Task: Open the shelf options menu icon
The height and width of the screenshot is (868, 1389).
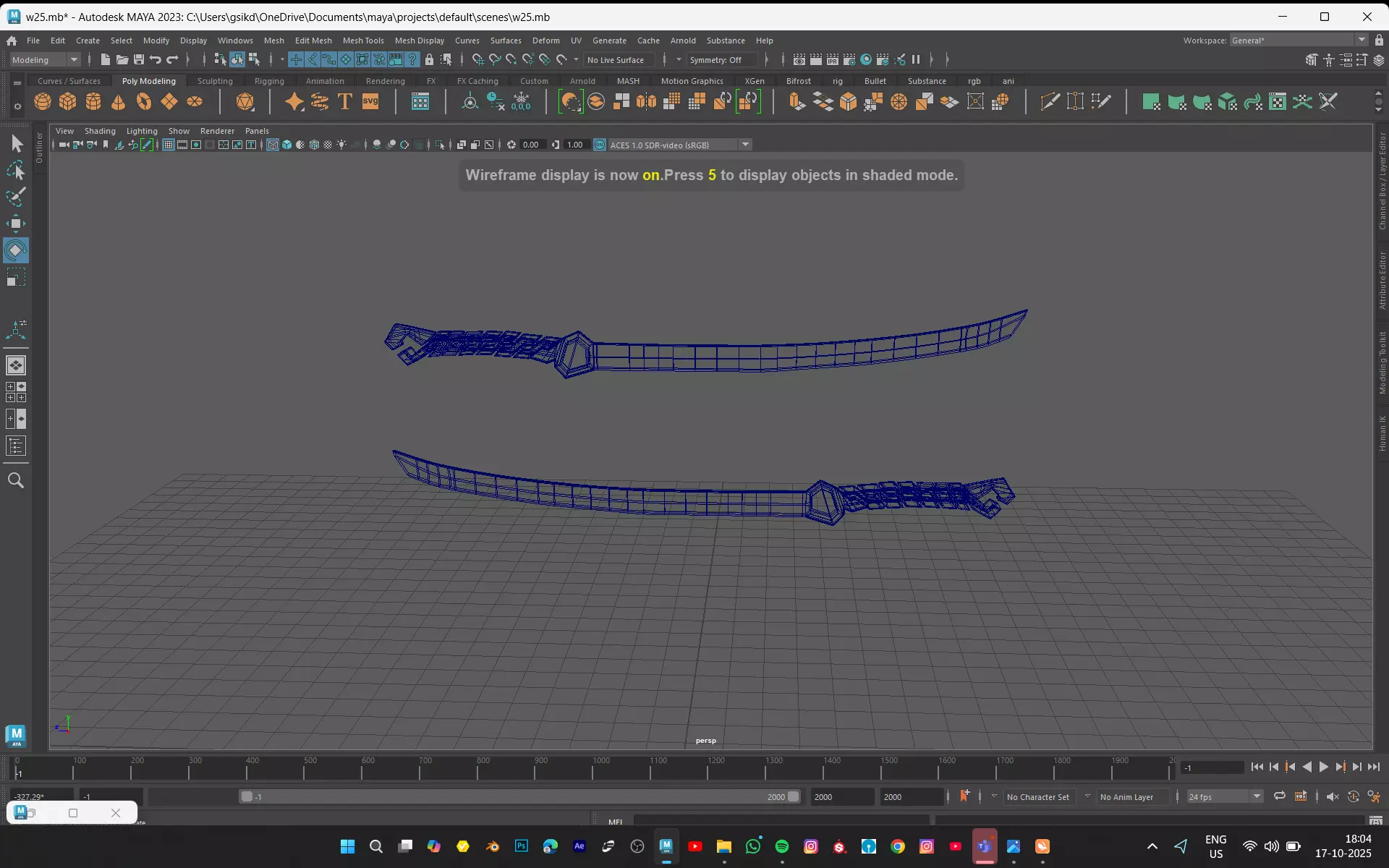Action: tap(17, 106)
